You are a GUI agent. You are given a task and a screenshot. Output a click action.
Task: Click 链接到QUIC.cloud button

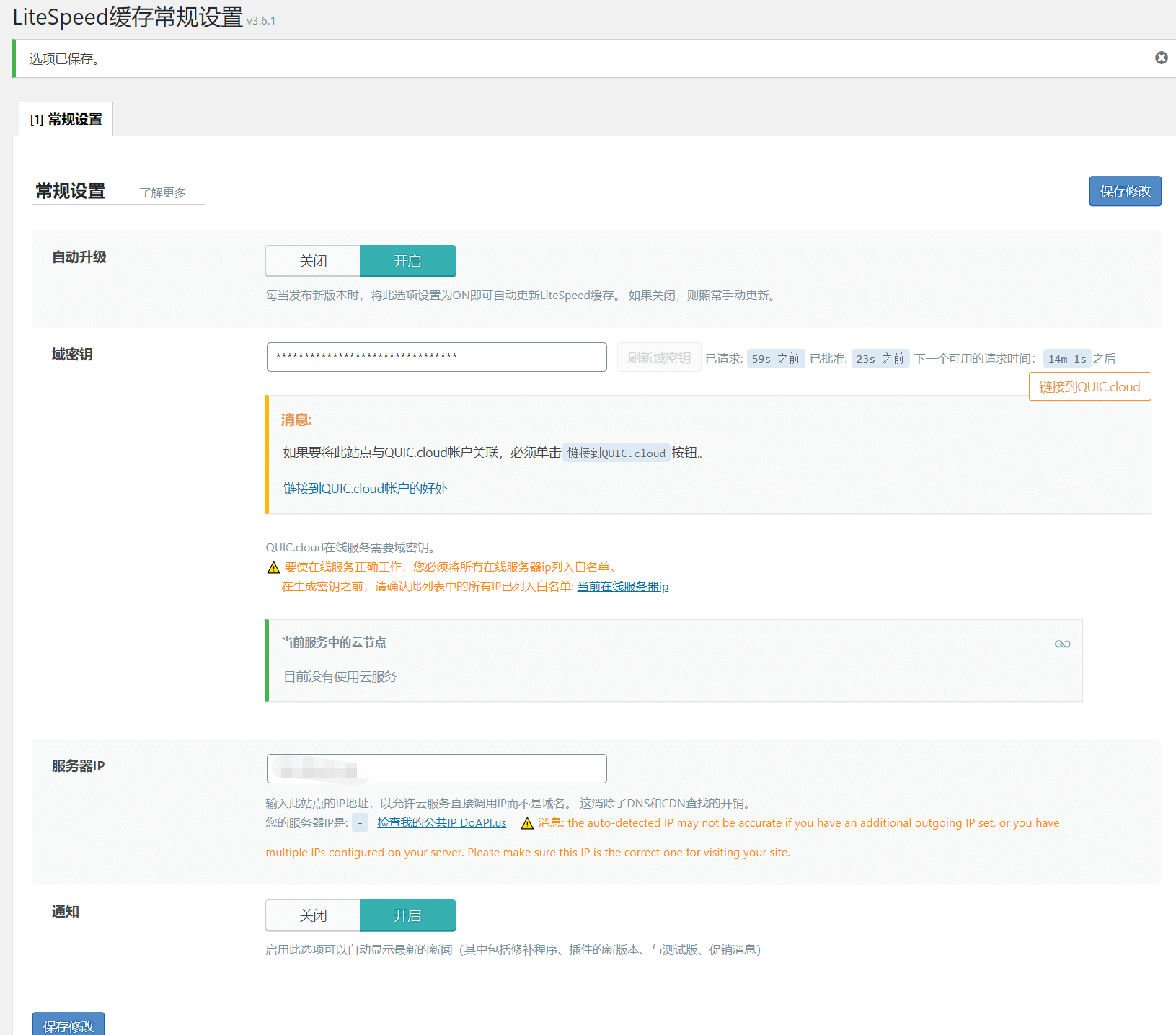[x=1089, y=386]
